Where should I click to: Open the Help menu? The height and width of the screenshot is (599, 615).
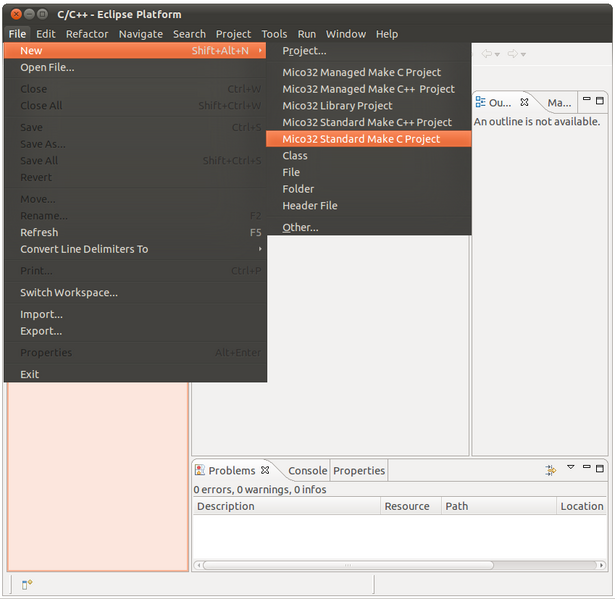387,34
